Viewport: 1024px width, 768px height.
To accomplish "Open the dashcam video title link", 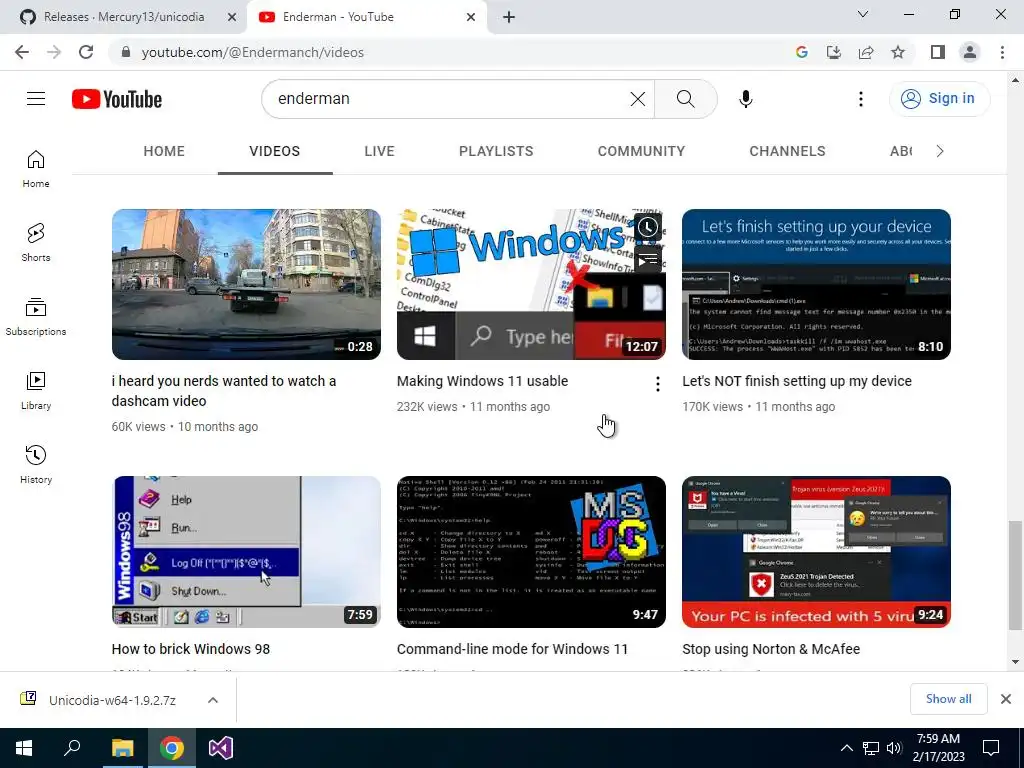I will [x=224, y=391].
